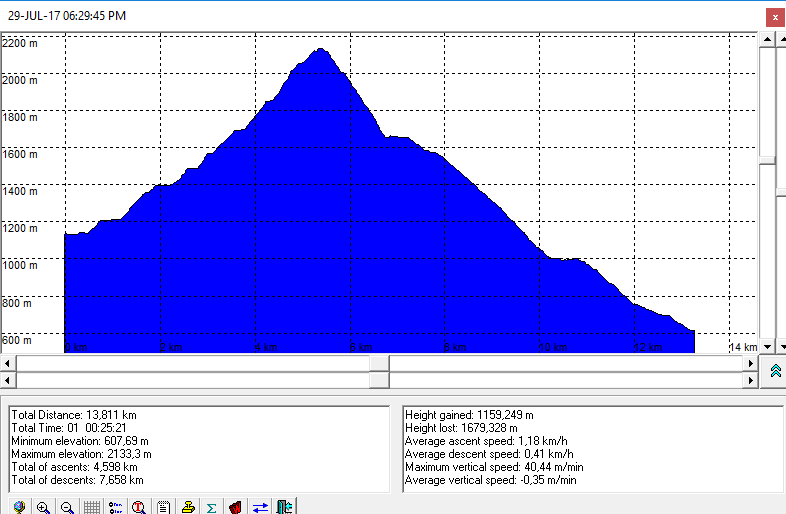Click left arrow of the upper horizontal scrollbar

pyautogui.click(x=8, y=363)
